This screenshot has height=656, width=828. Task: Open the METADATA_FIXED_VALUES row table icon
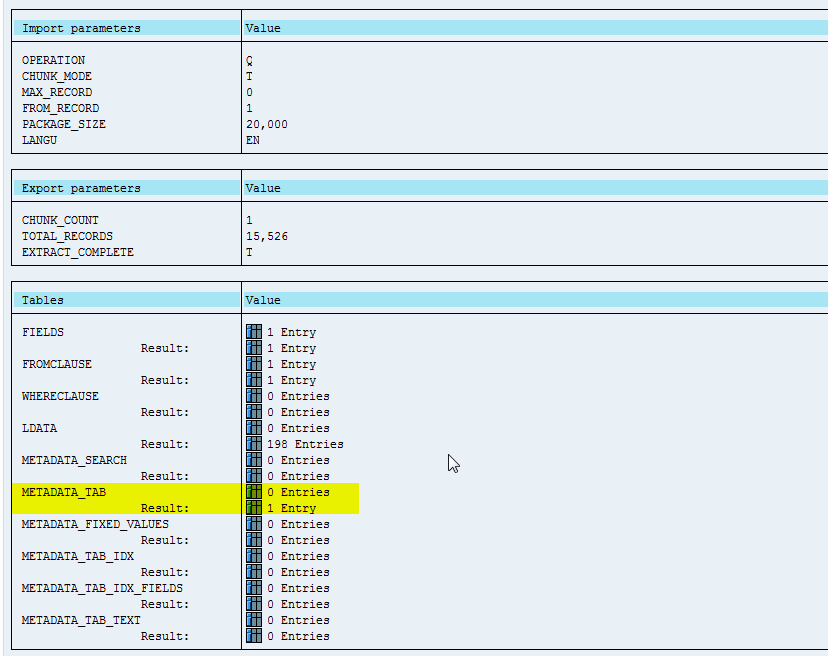point(254,524)
